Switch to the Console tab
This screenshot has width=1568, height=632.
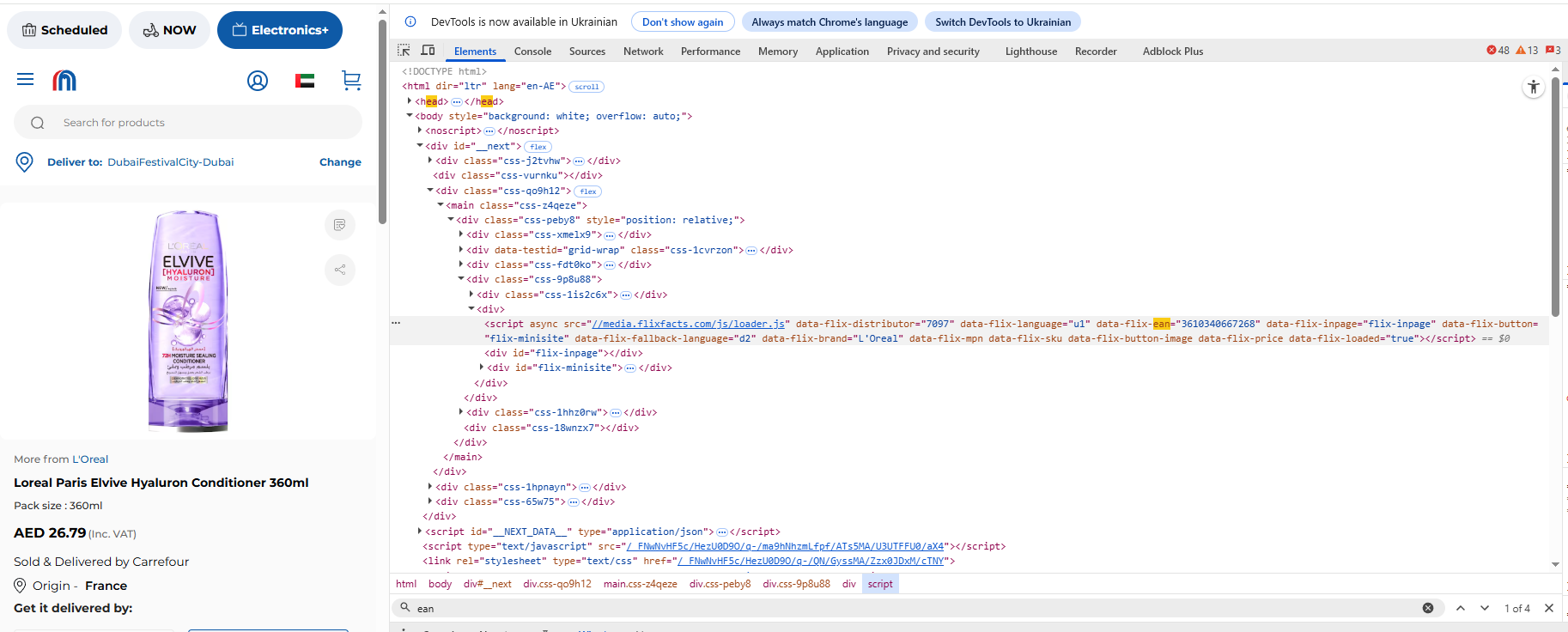[x=532, y=52]
